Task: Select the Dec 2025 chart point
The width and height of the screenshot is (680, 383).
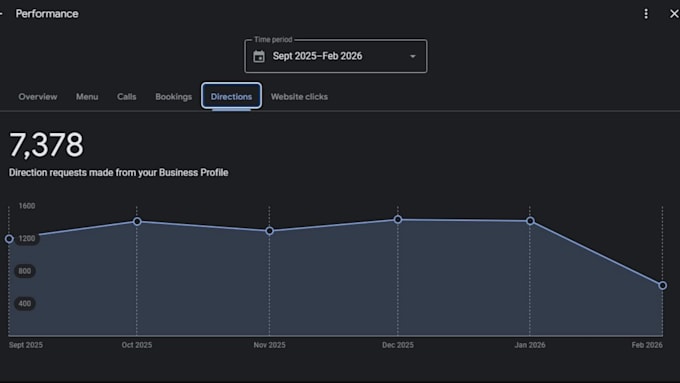Action: (x=398, y=219)
